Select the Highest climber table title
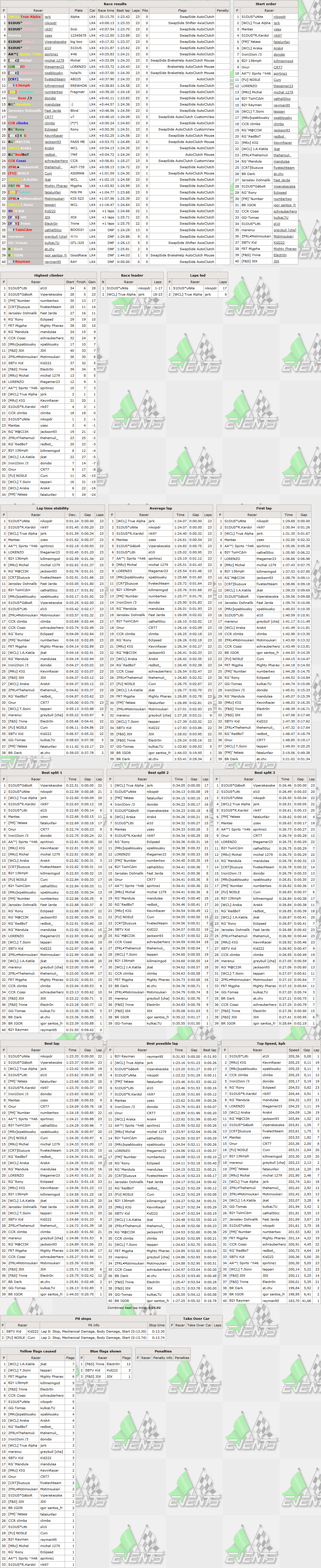 click(x=48, y=275)
